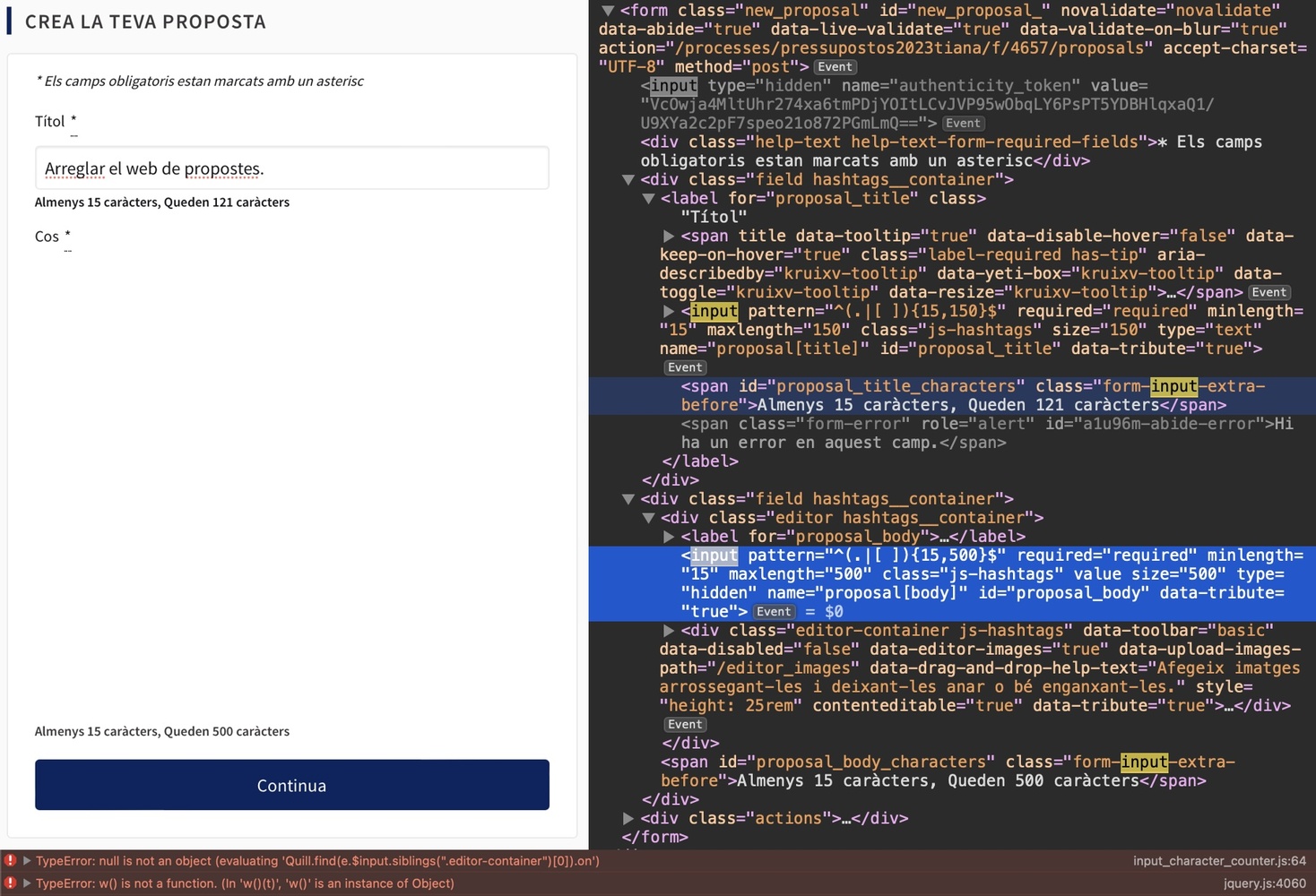1316x896 pixels.
Task: Collapse the form new_proposal element node
Action: 608,11
